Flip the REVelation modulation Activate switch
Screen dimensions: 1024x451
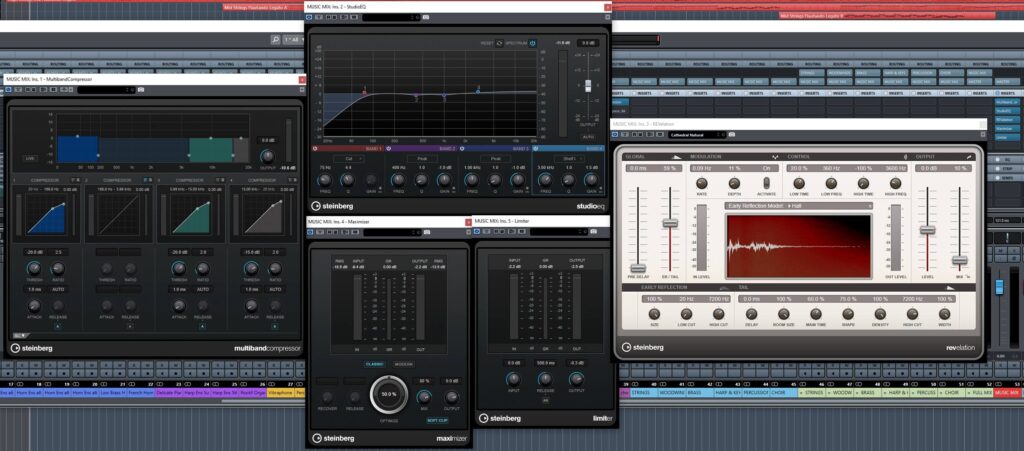coord(766,183)
